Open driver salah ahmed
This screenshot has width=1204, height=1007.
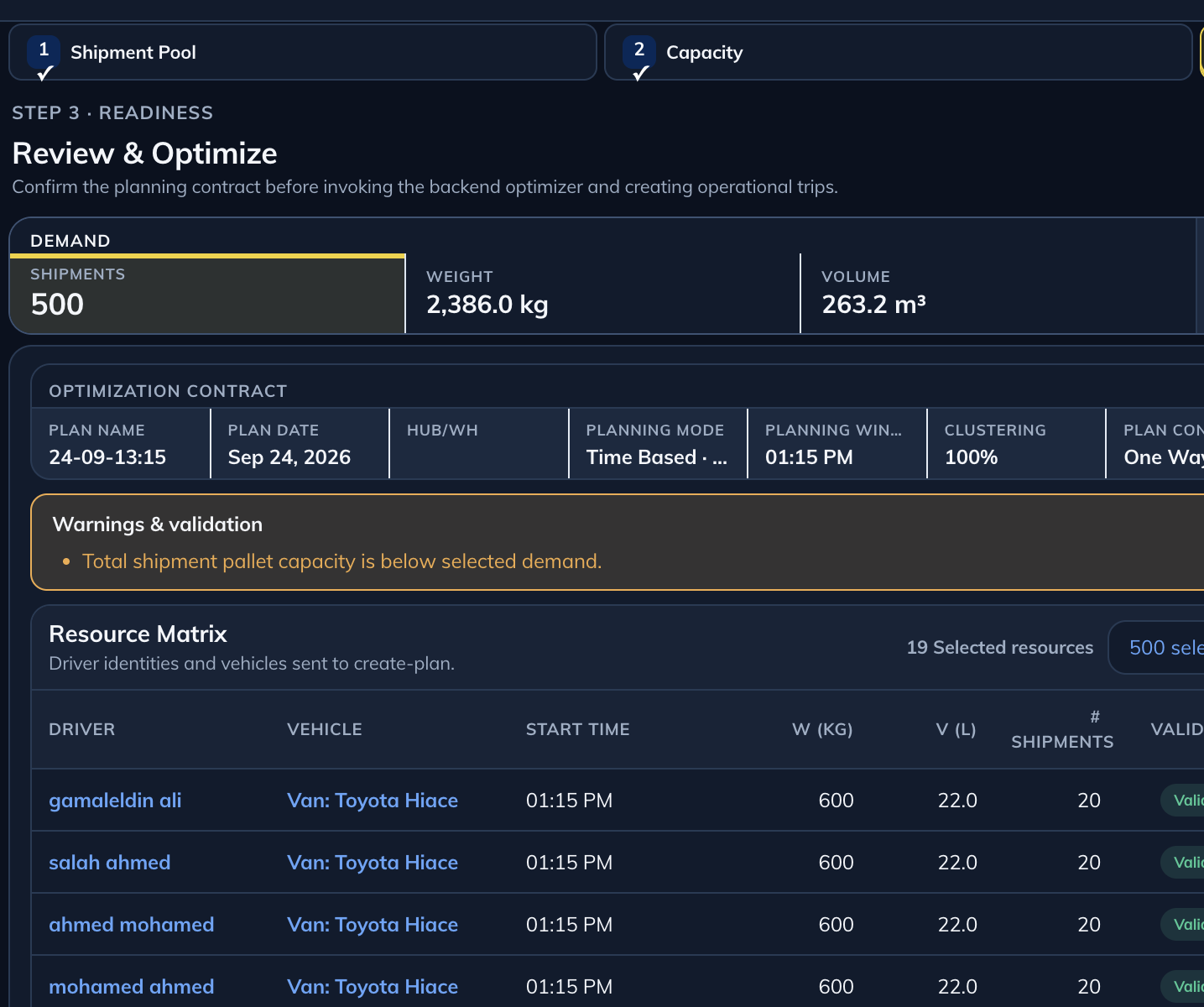pos(110,863)
